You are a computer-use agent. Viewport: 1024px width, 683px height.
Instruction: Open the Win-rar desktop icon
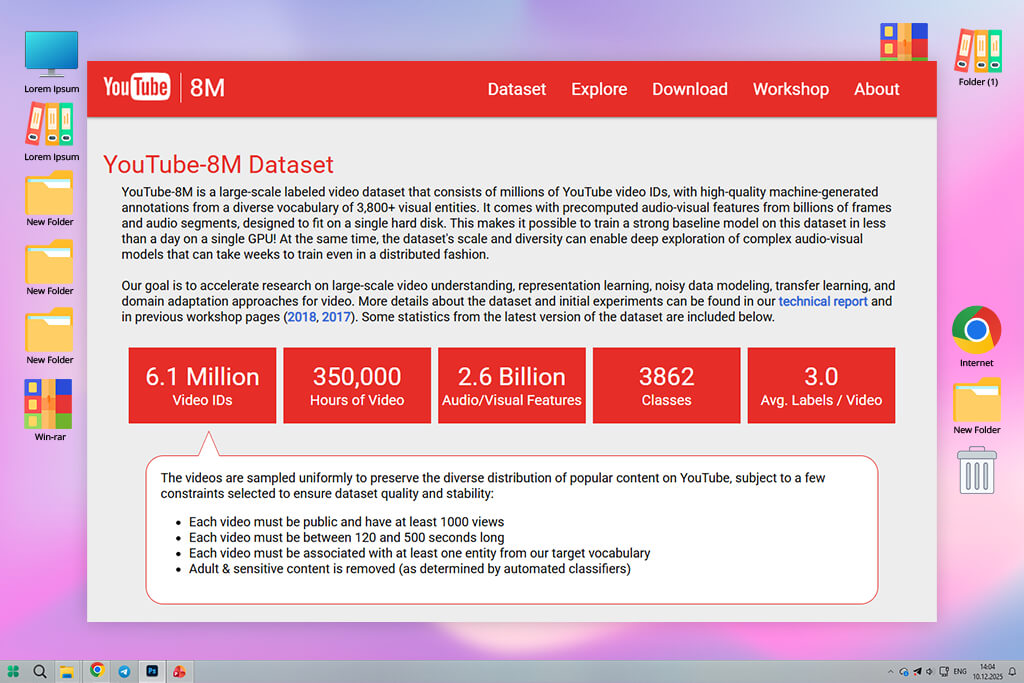coord(49,403)
